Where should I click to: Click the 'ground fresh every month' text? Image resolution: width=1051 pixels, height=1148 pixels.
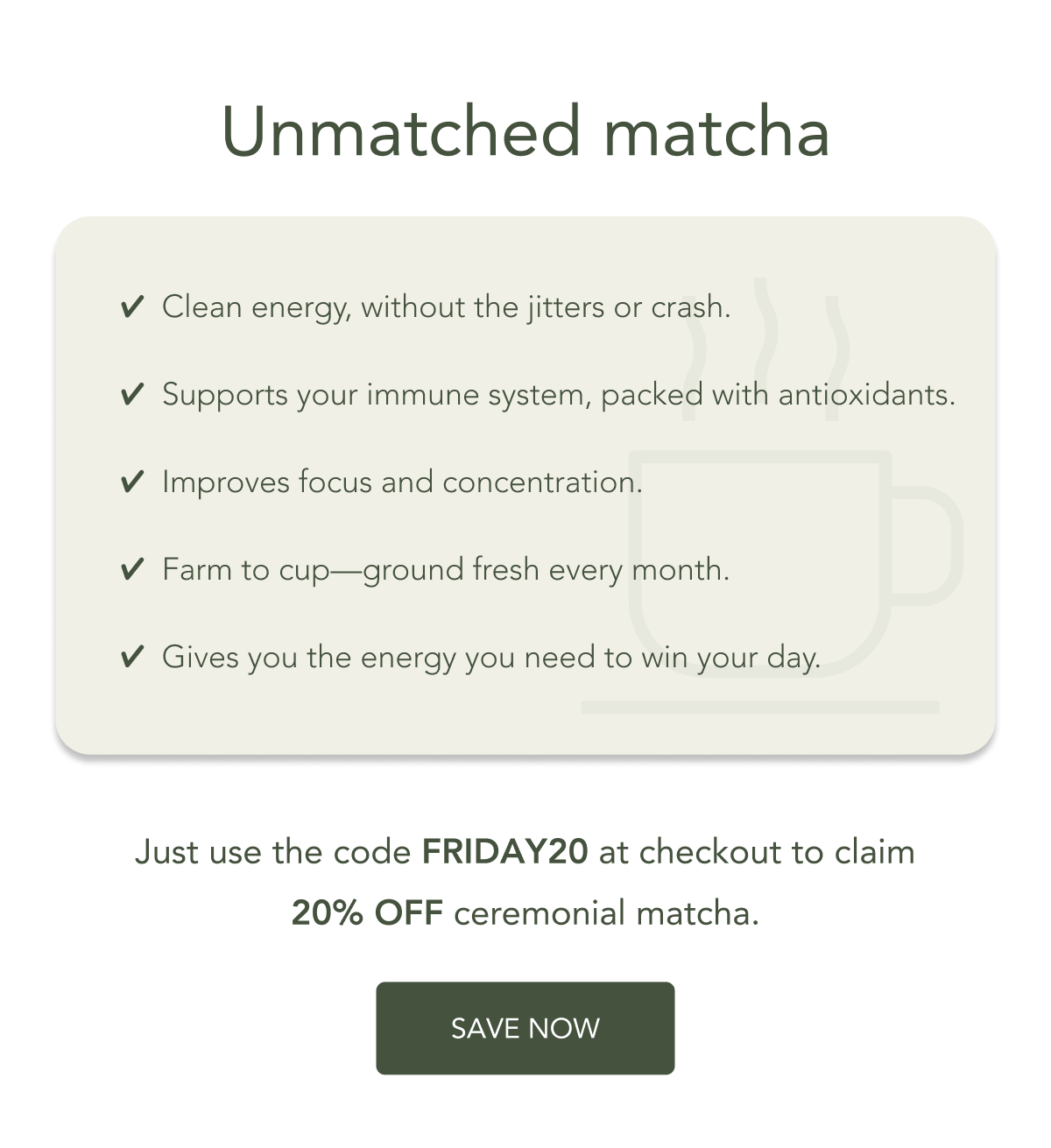point(547,570)
